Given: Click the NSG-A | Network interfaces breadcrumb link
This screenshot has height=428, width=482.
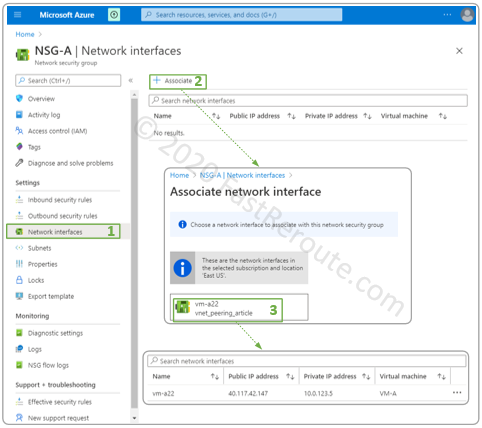Looking at the screenshot, I should pos(242,175).
